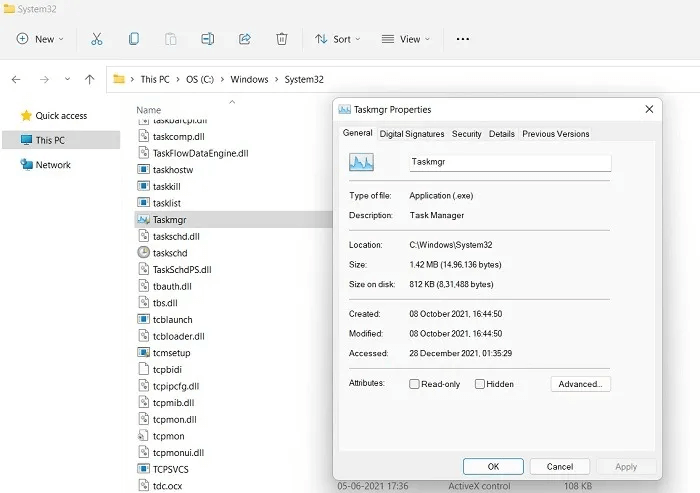Go back using the back arrow
This screenshot has height=493, width=700.
click(x=16, y=79)
